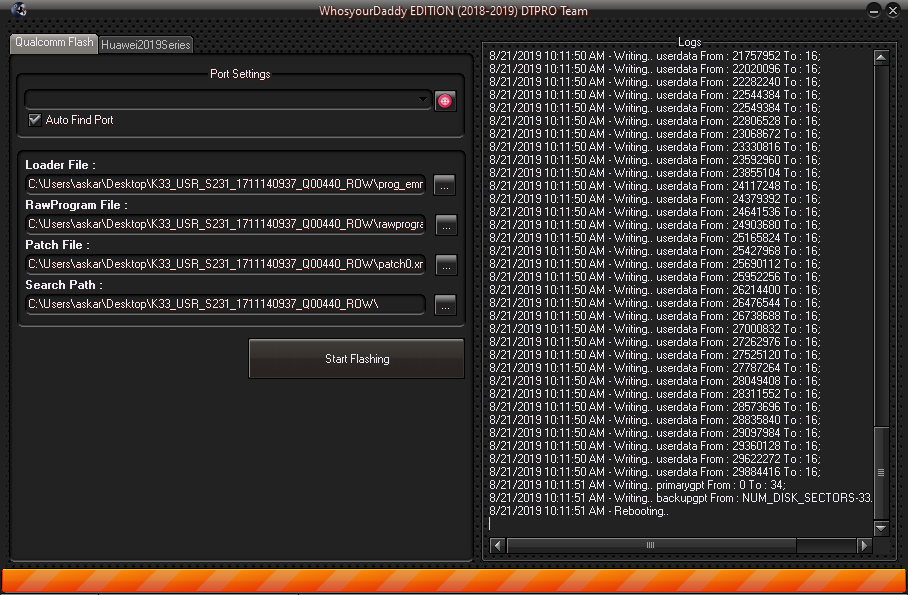Image resolution: width=908 pixels, height=595 pixels.
Task: Click the logs scroll up arrow
Action: (x=881, y=57)
